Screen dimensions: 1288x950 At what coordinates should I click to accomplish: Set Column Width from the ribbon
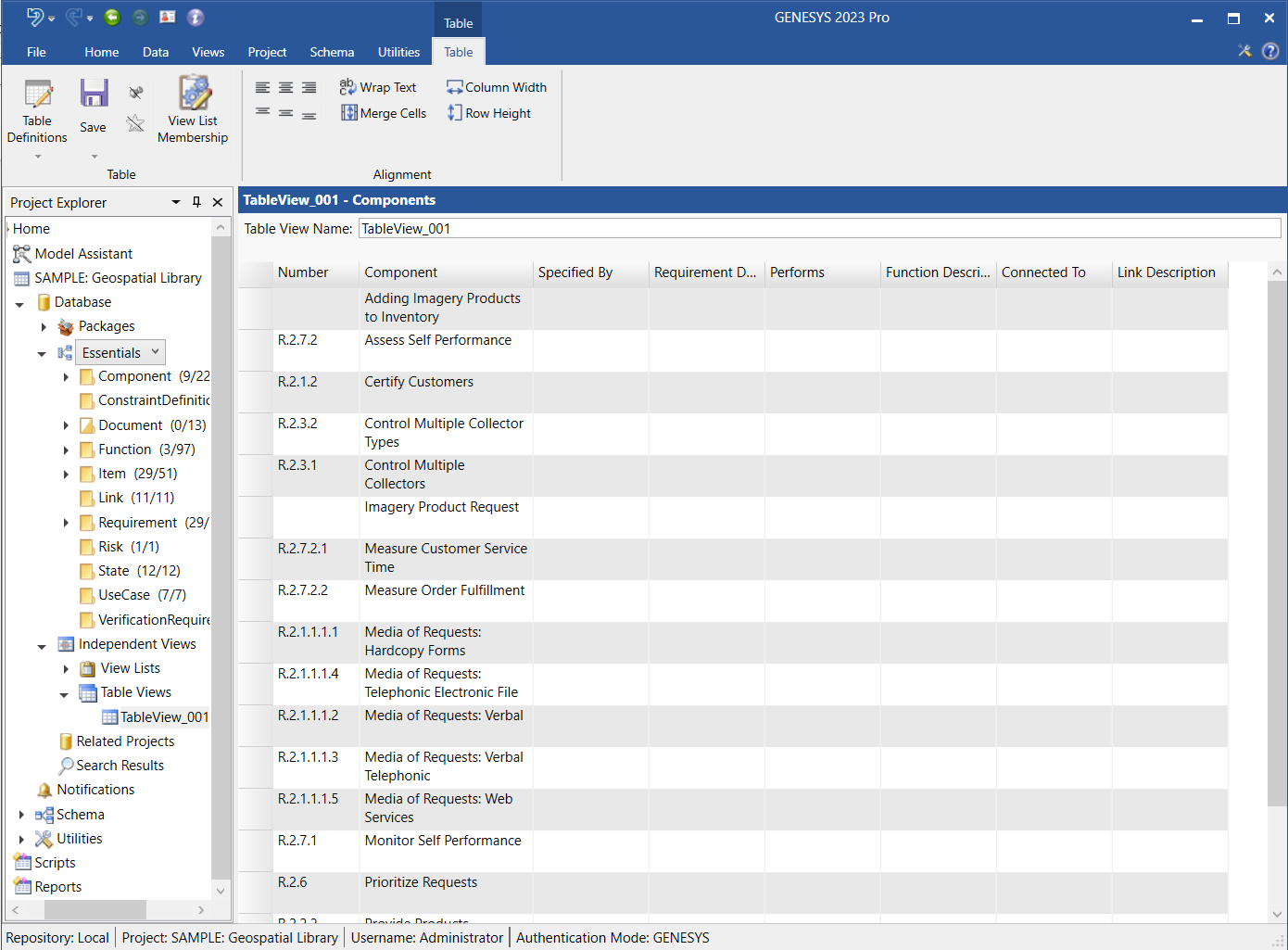(497, 87)
